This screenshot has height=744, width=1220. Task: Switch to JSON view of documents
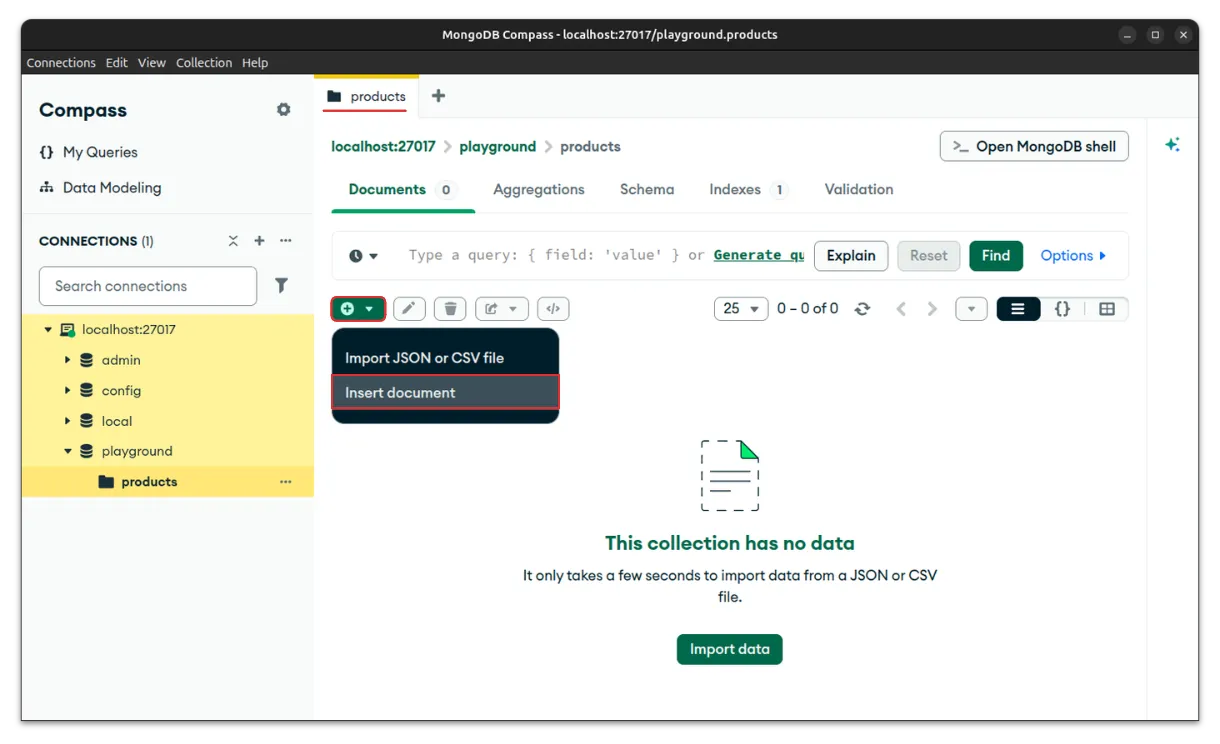1062,309
